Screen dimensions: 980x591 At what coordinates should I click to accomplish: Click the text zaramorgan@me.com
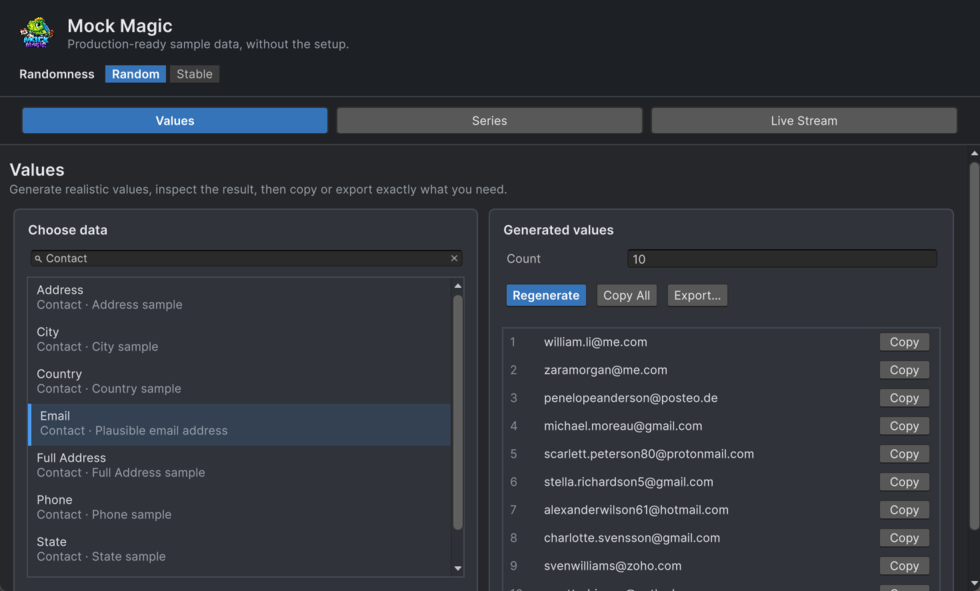pyautogui.click(x=605, y=370)
